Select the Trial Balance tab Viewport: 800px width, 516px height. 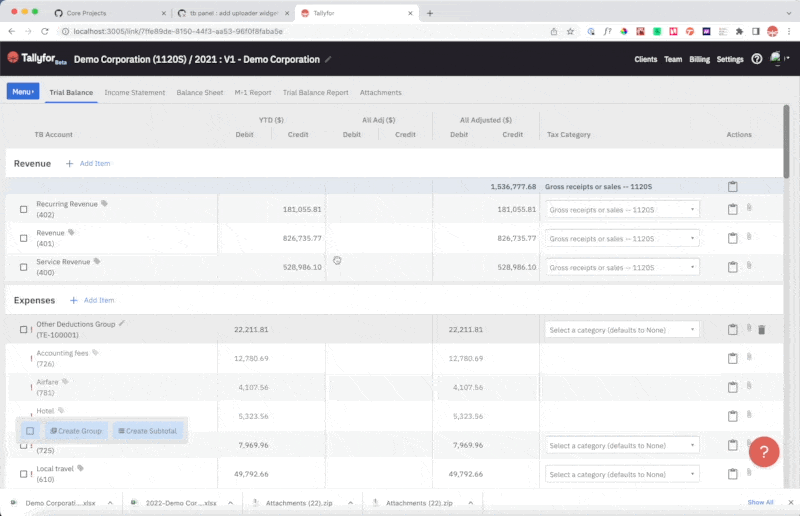tap(71, 92)
